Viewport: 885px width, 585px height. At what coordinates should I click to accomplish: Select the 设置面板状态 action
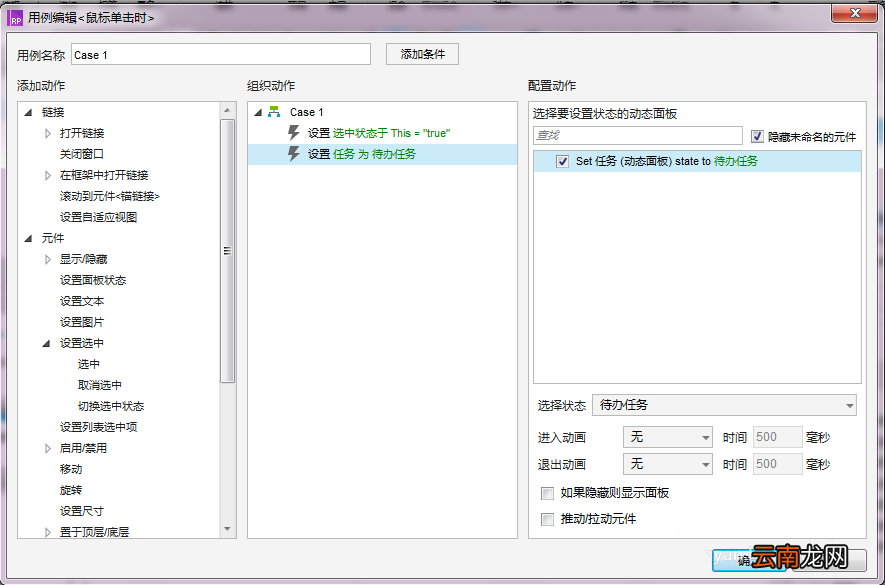click(93, 280)
